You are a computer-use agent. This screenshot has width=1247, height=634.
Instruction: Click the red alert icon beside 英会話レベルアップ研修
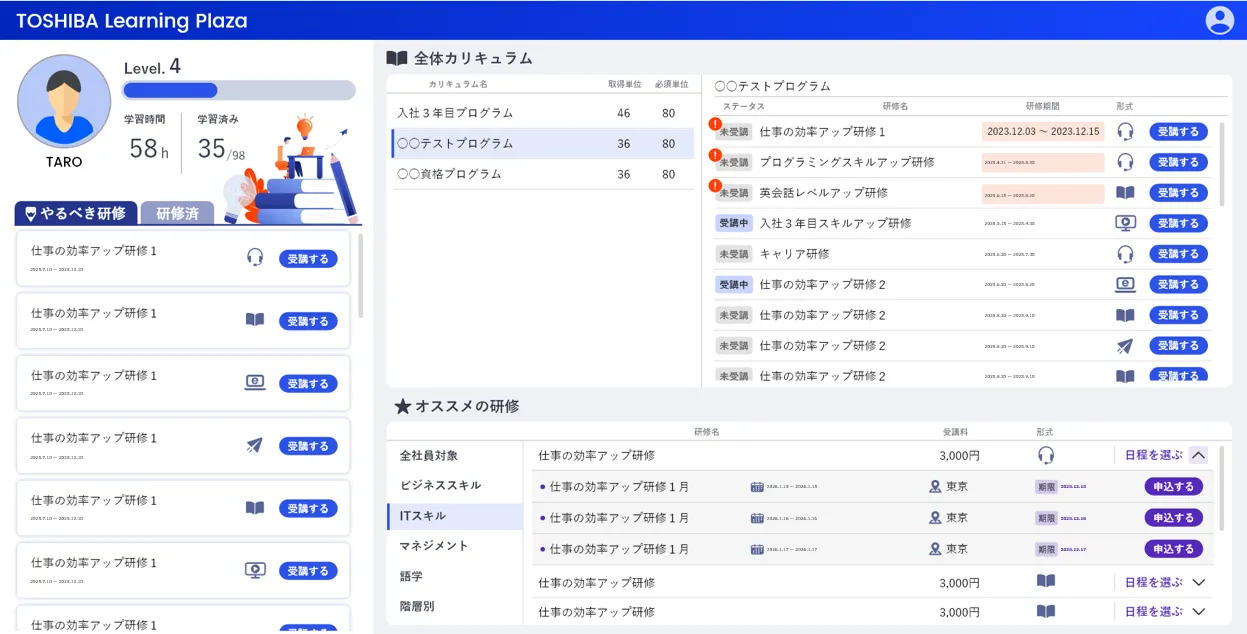[715, 185]
